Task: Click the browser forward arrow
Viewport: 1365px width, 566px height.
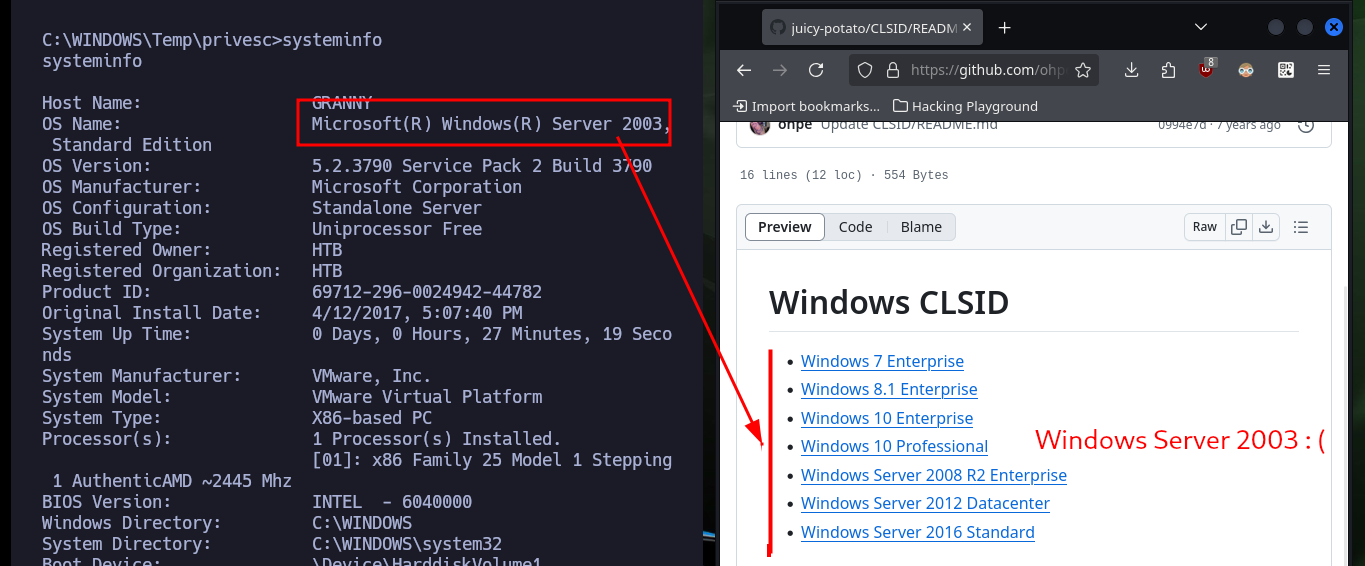Action: coord(780,70)
